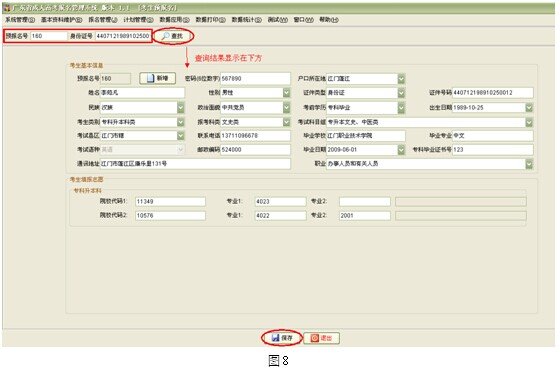Click the red 退出 exit button
559x372 pixels.
point(322,338)
